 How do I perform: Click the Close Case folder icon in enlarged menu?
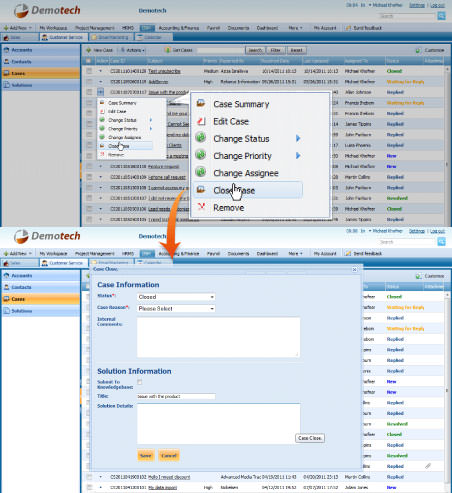click(x=201, y=190)
